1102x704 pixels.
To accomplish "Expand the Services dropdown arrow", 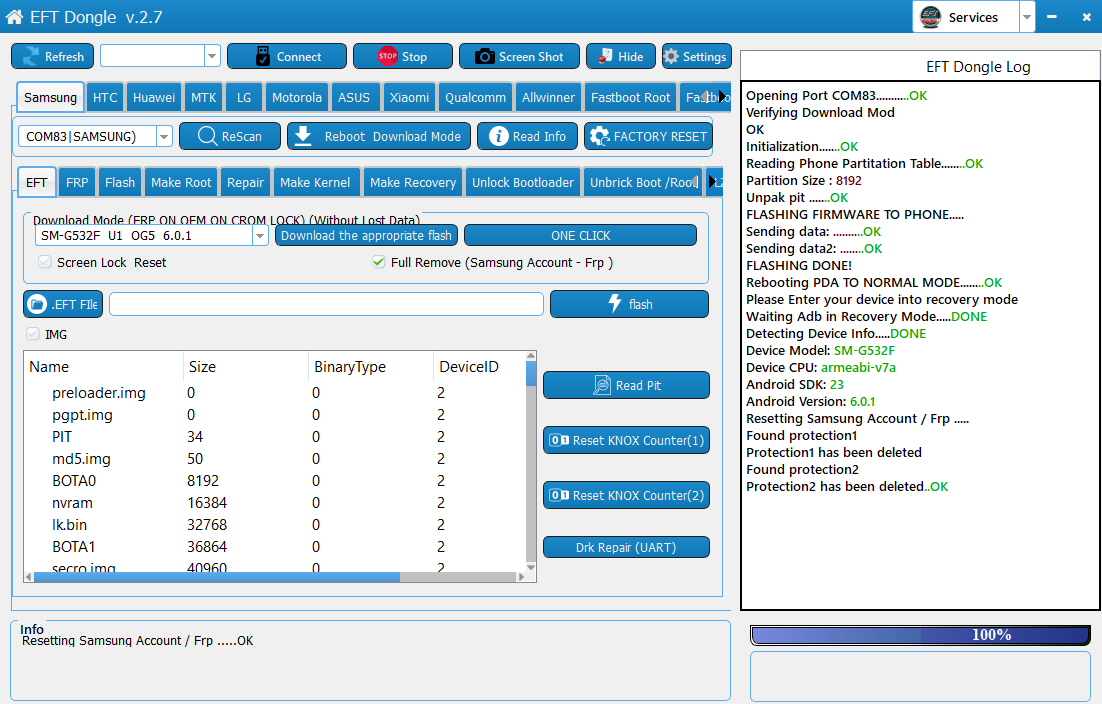I will click(x=1027, y=17).
